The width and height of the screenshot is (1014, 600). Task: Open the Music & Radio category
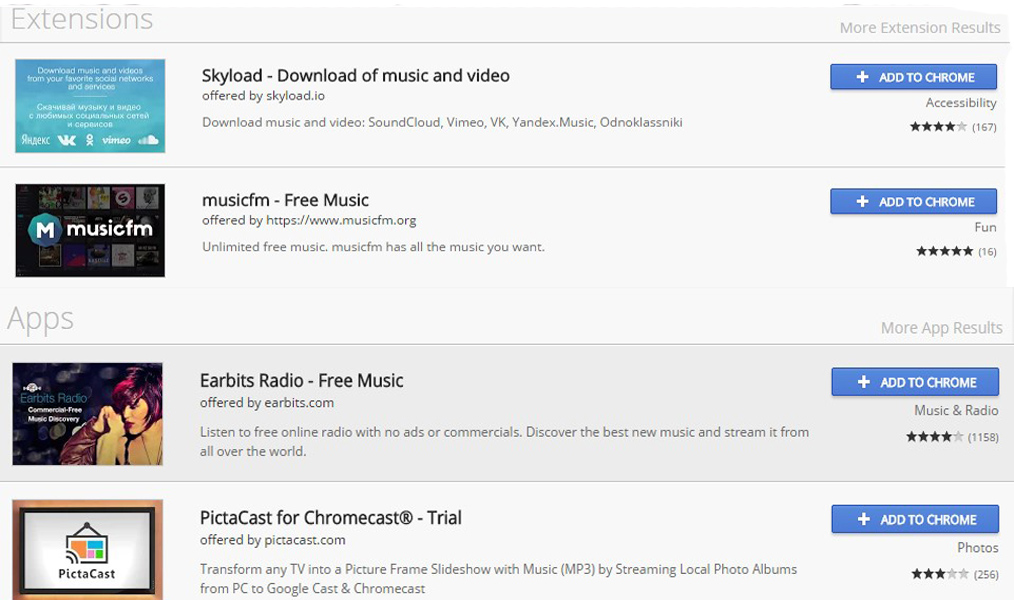[957, 408]
